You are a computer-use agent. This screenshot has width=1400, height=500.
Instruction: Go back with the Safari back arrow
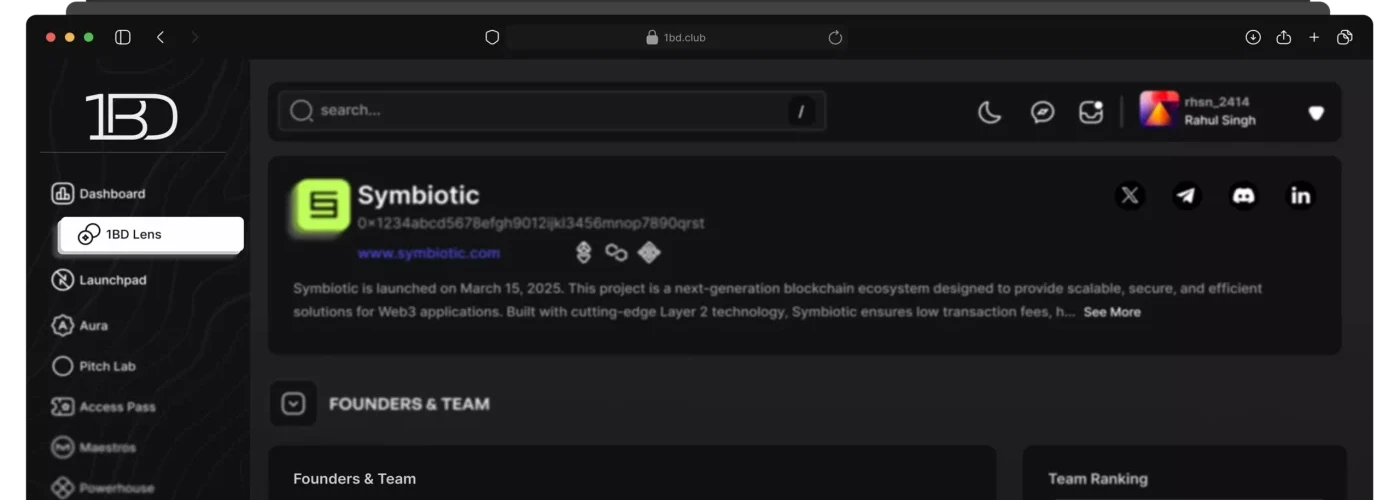160,37
